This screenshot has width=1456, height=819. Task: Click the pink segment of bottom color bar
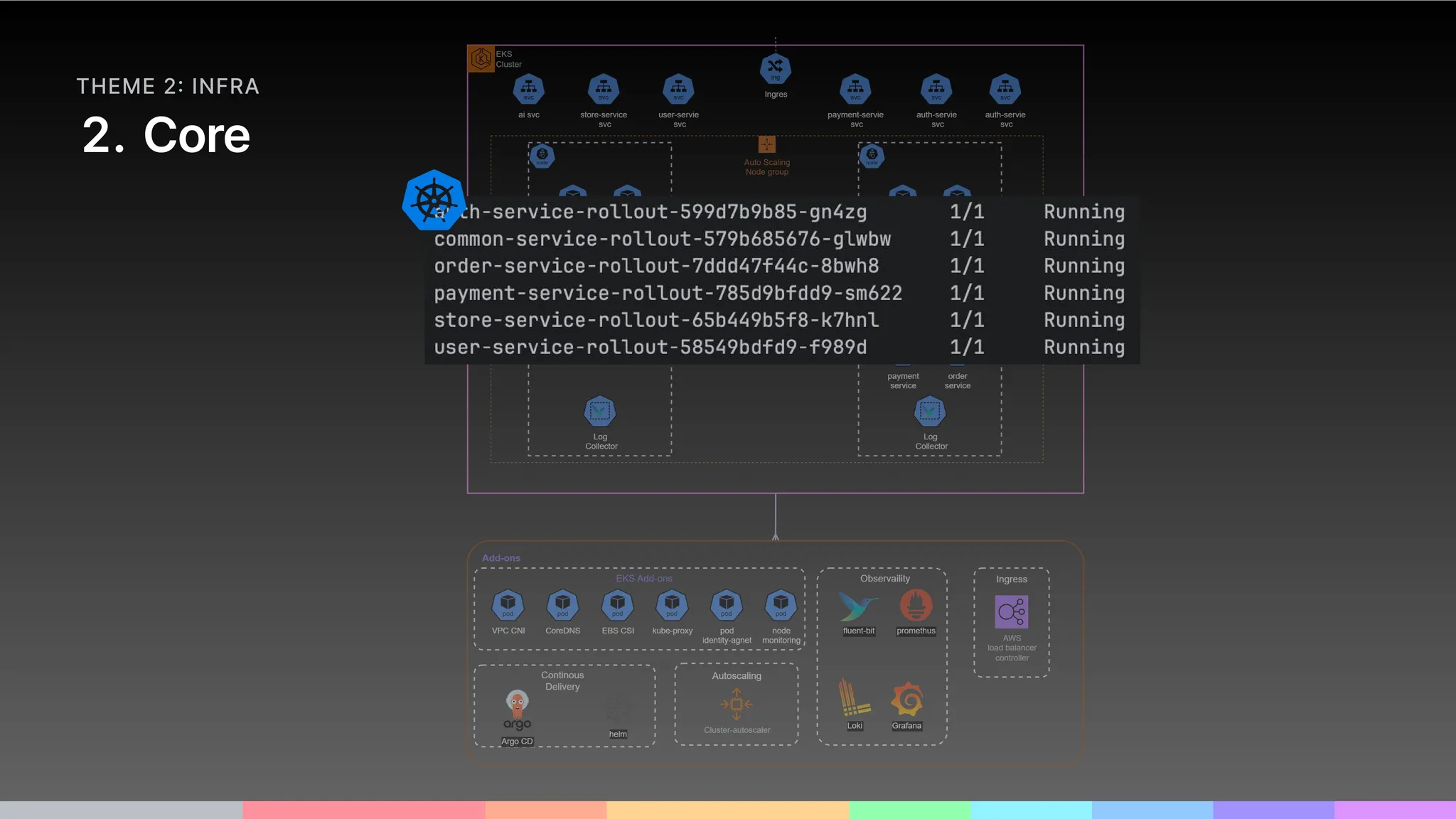pos(363,810)
